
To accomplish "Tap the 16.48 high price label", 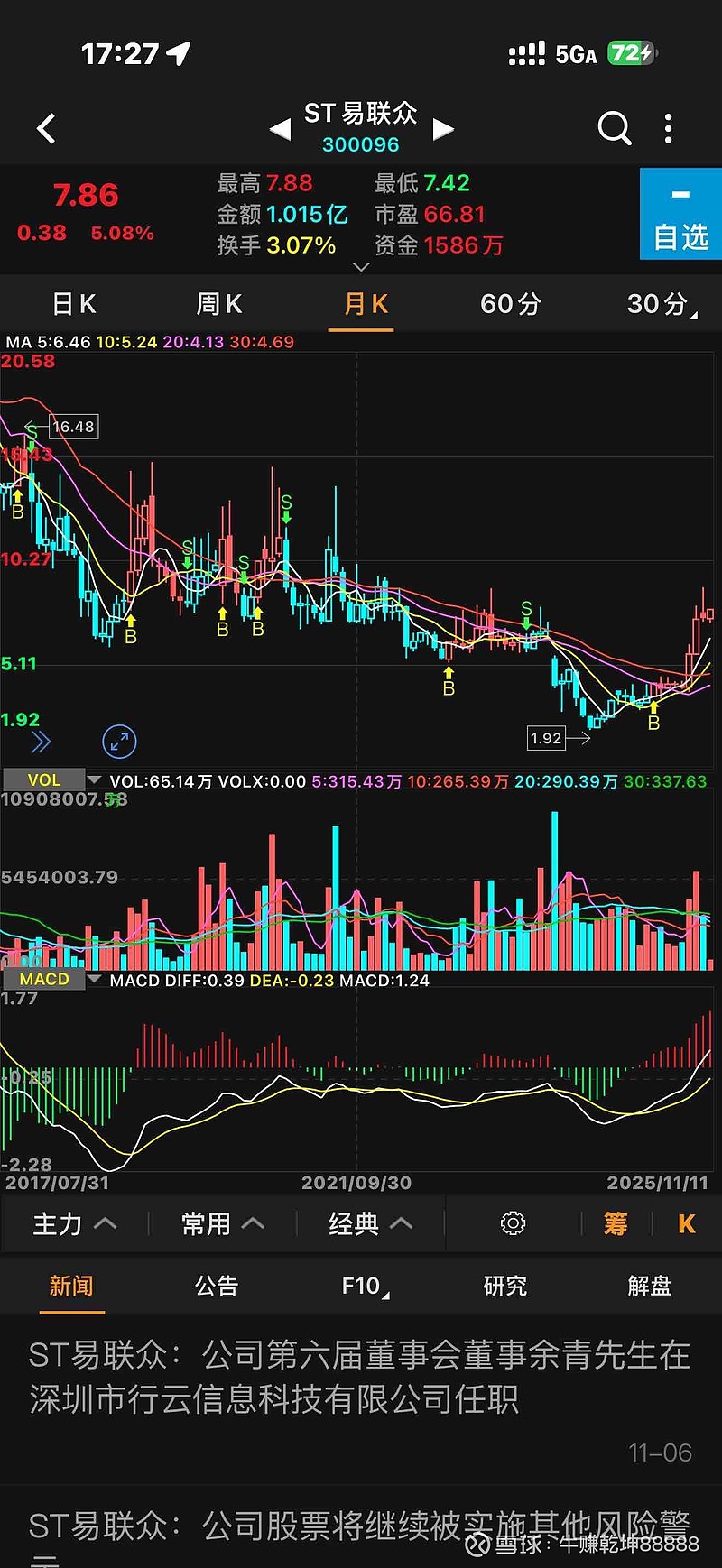I will (x=73, y=427).
